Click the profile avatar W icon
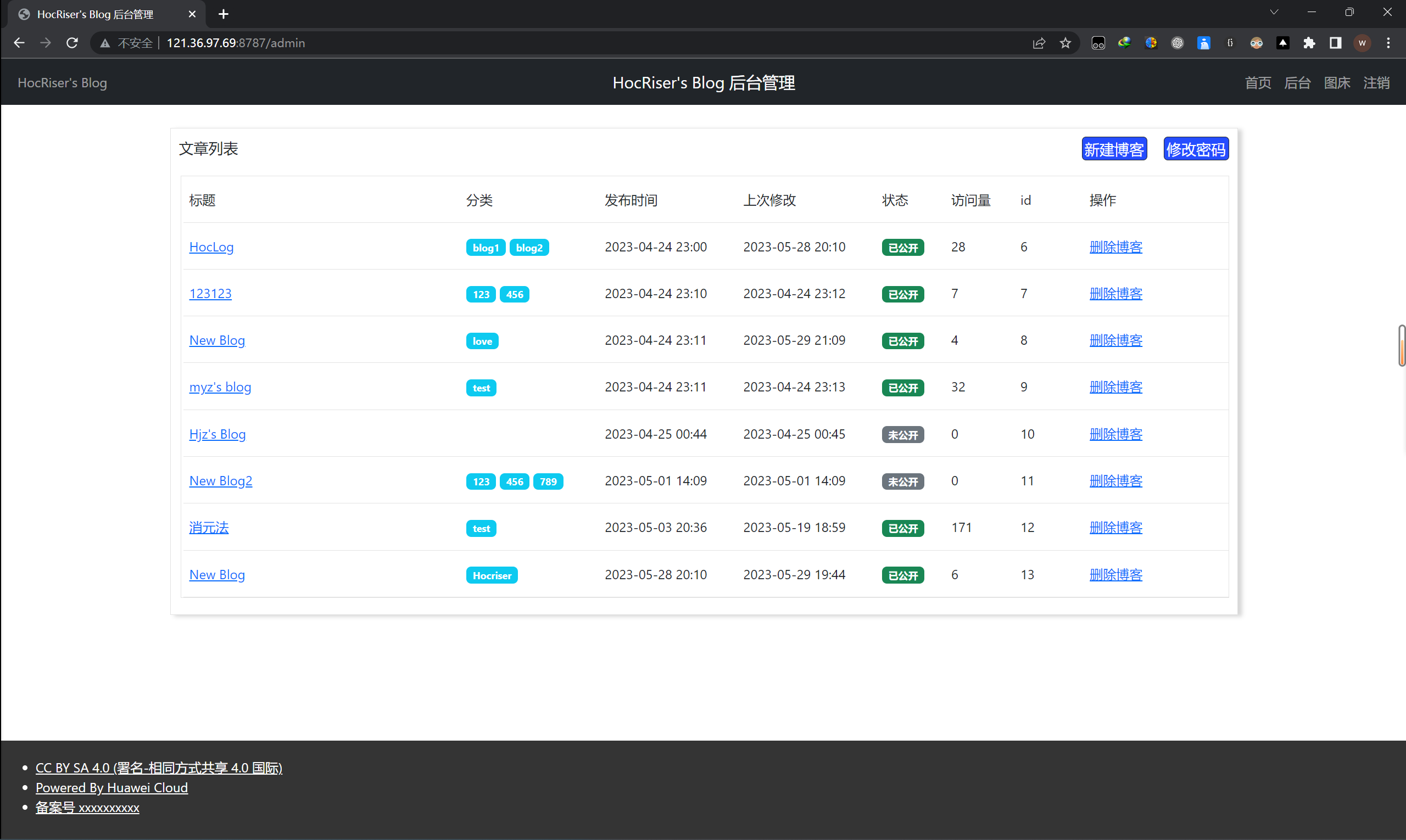This screenshot has width=1406, height=840. point(1362,43)
